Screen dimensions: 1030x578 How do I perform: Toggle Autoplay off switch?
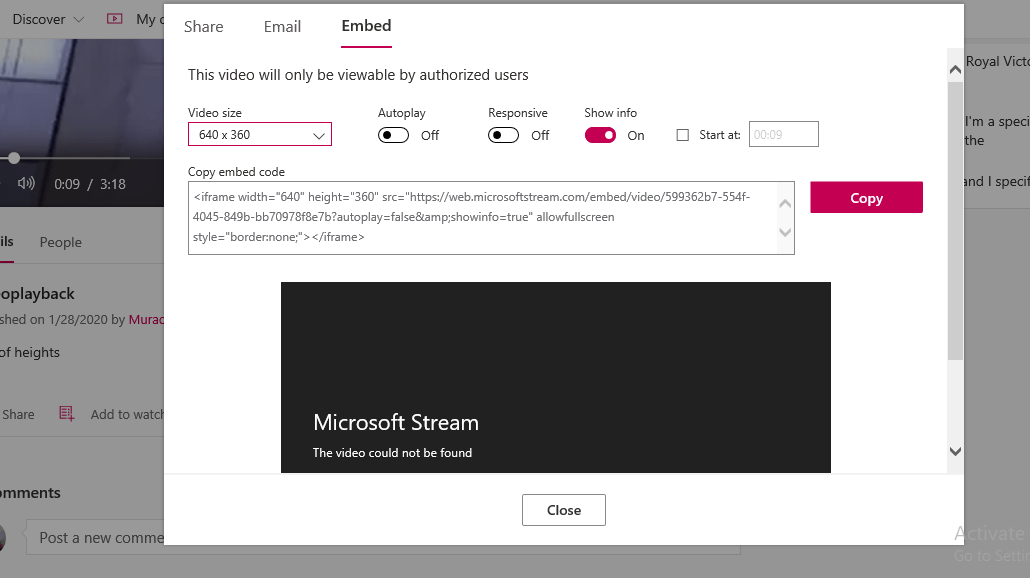393,134
